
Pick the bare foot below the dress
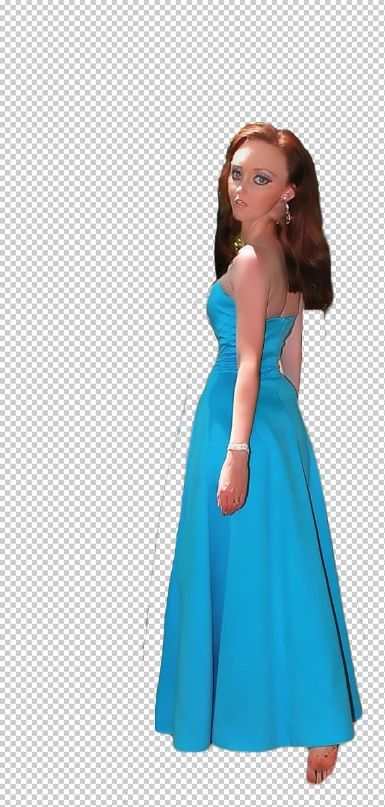322,764
